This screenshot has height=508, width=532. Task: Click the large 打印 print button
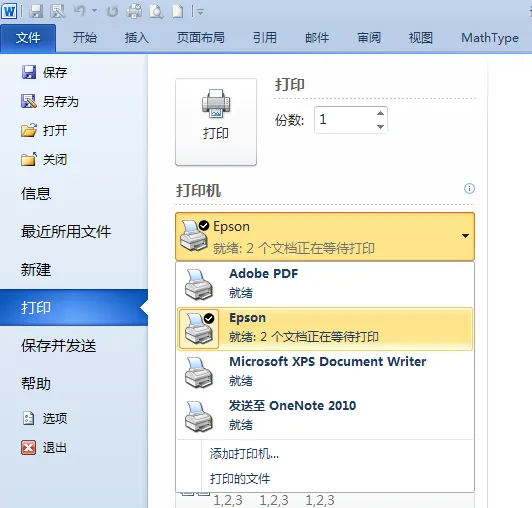[216, 122]
